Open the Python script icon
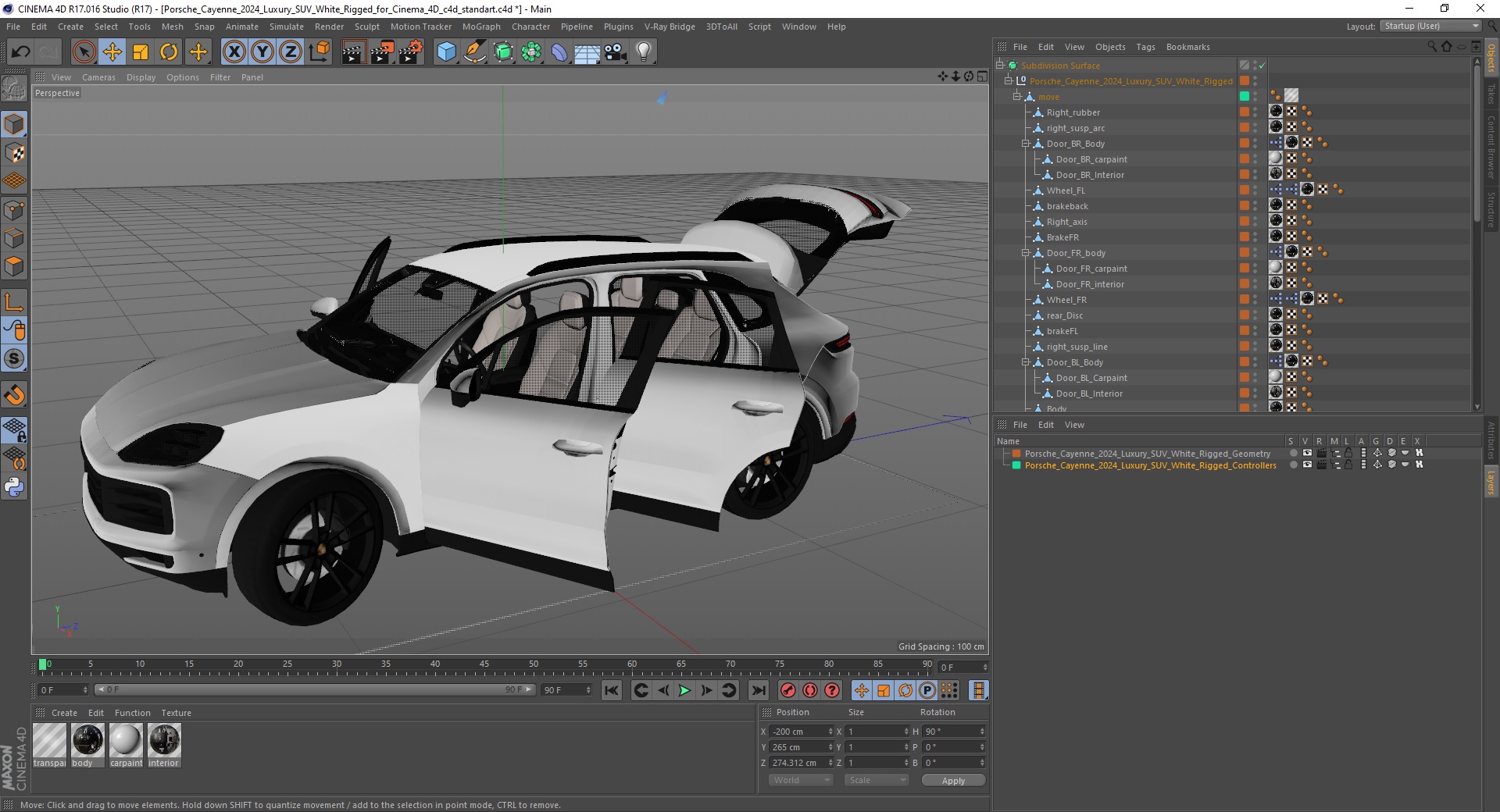This screenshot has height=812, width=1500. click(x=14, y=487)
